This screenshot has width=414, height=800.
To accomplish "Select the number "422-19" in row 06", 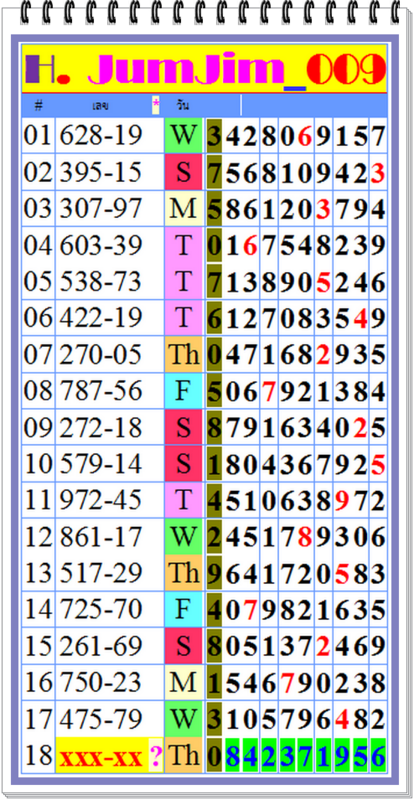I will coord(100,317).
